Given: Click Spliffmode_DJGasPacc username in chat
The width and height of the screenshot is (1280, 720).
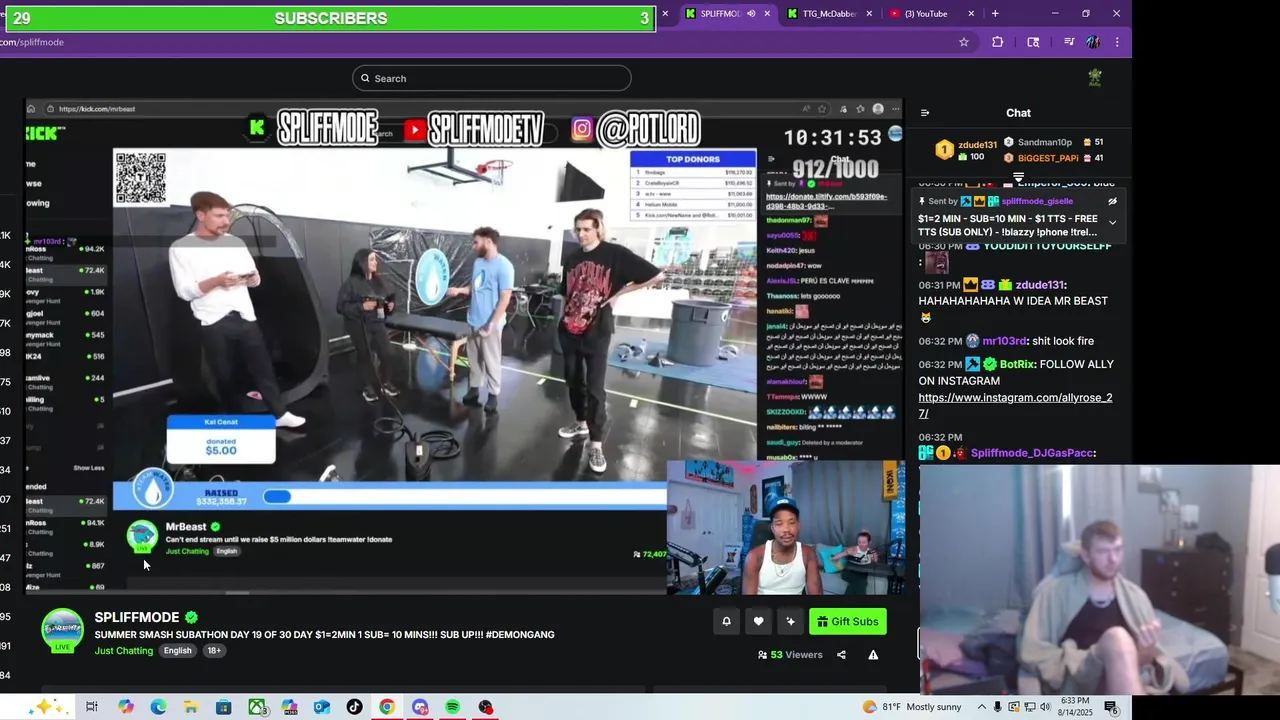Looking at the screenshot, I should tap(1032, 453).
